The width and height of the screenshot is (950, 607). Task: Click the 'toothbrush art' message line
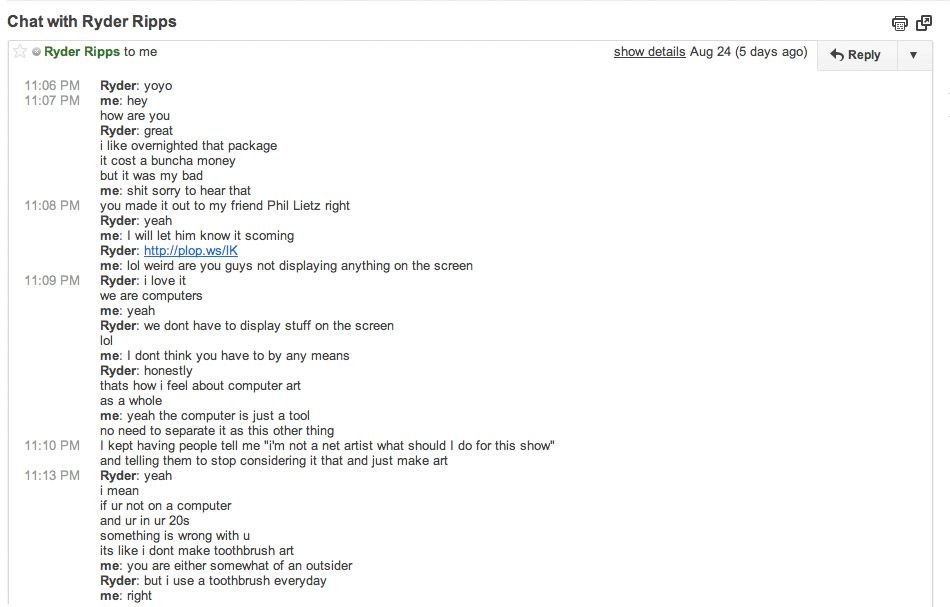click(197, 551)
